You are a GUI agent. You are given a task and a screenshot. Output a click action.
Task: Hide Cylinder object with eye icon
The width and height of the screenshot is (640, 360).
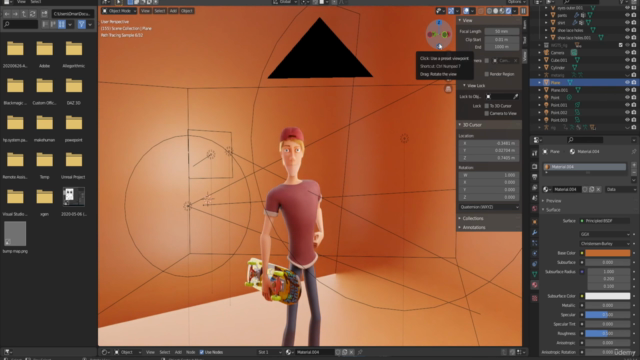point(627,68)
